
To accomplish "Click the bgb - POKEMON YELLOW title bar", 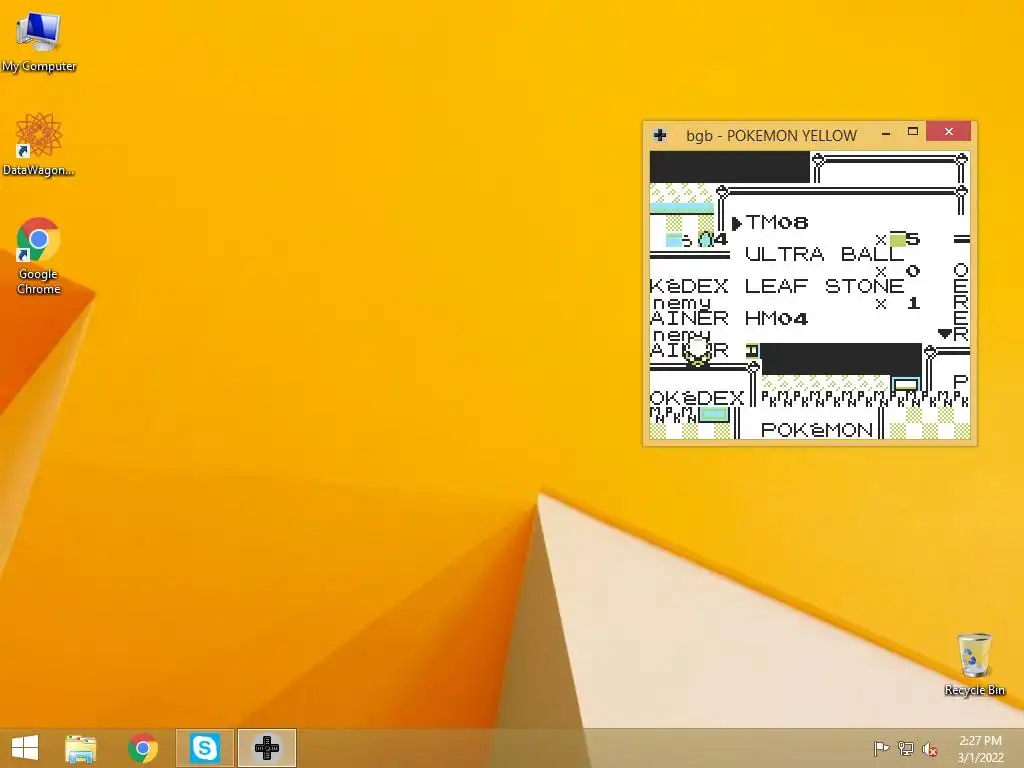I will 771,136.
